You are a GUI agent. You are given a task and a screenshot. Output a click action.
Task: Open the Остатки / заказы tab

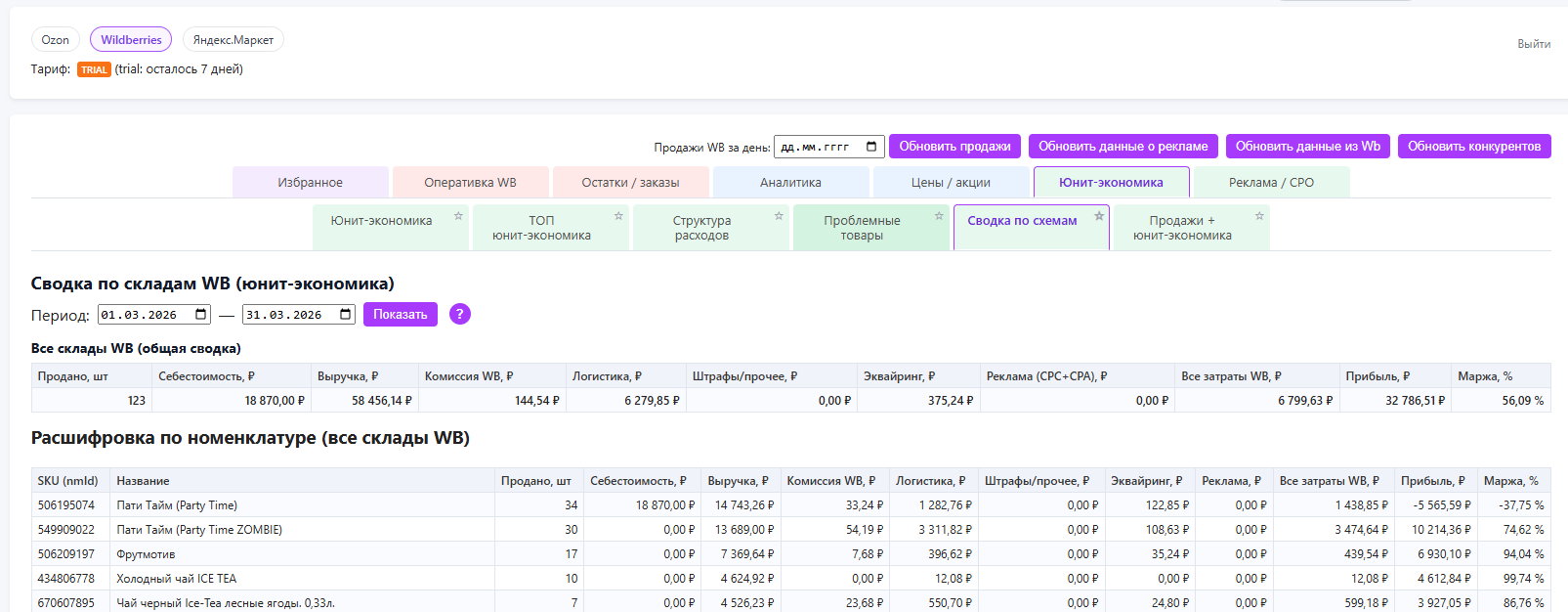(x=631, y=183)
